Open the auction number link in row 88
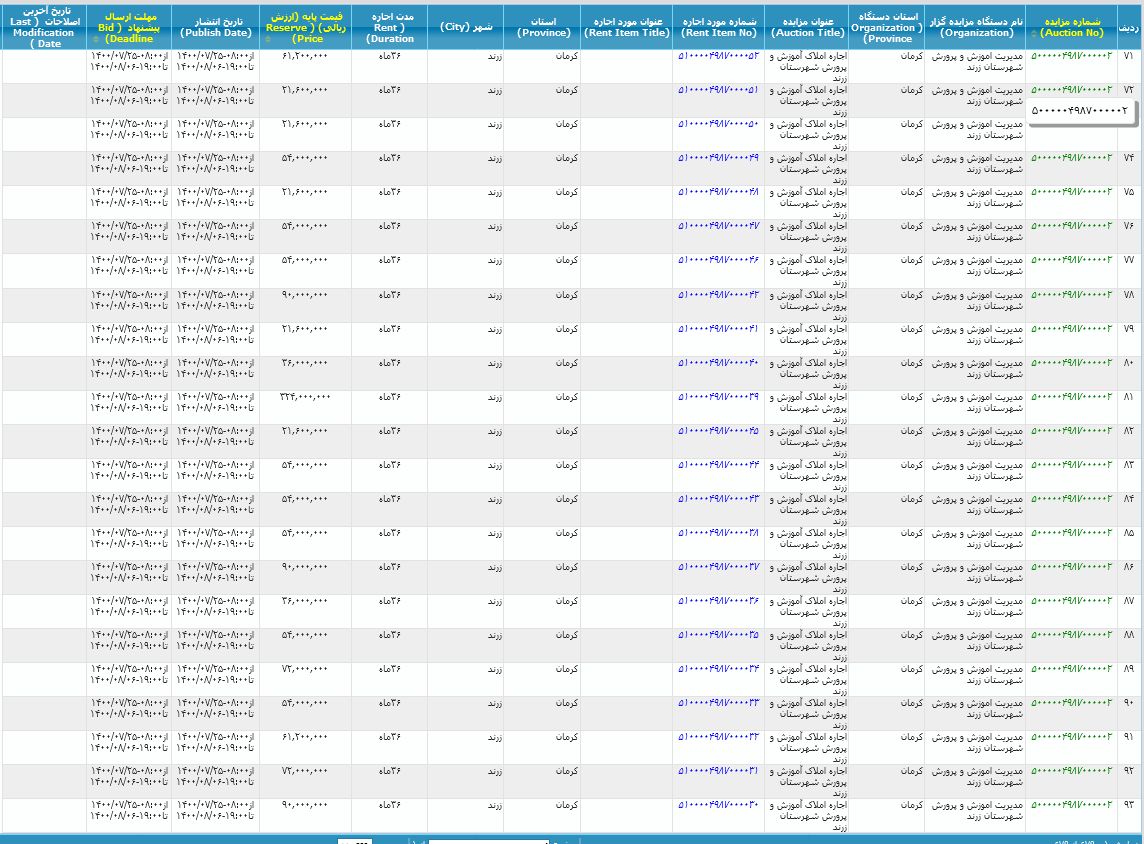1144x844 pixels. pyautogui.click(x=1071, y=634)
